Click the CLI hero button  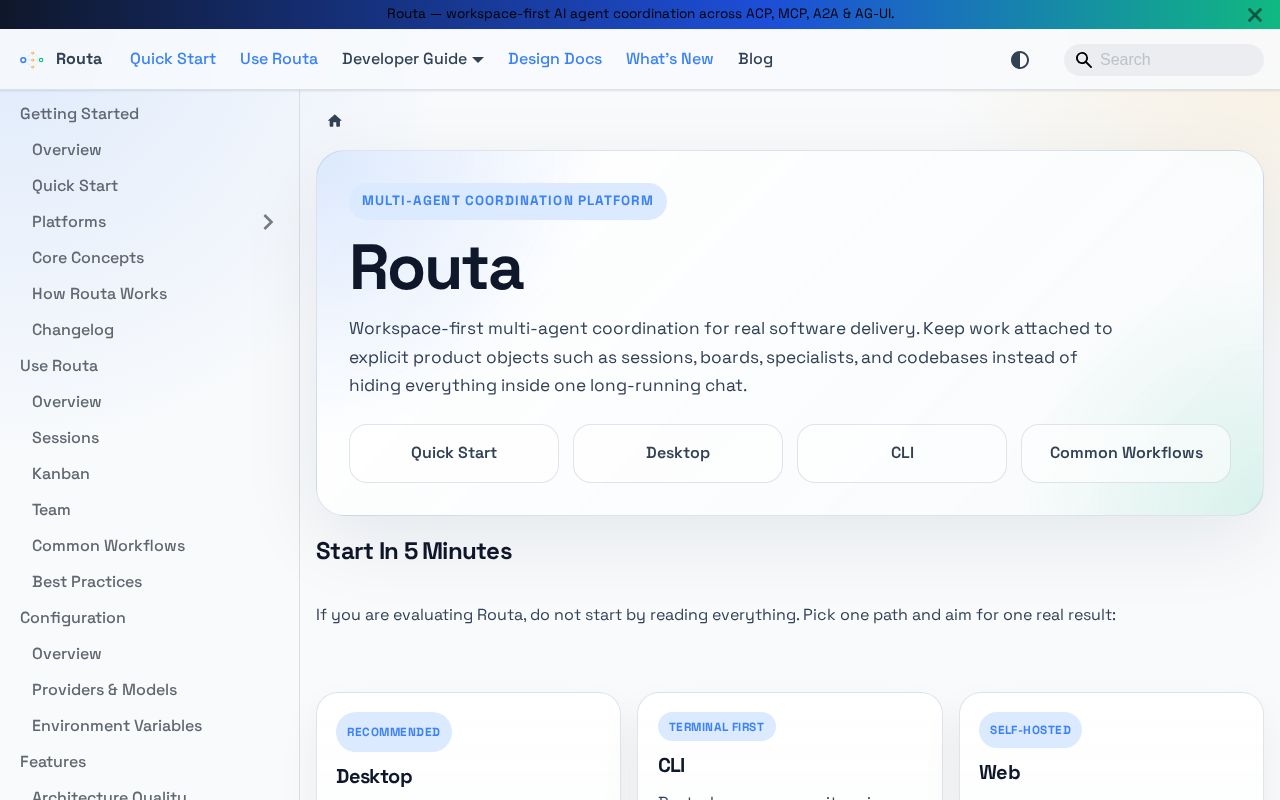coord(902,453)
